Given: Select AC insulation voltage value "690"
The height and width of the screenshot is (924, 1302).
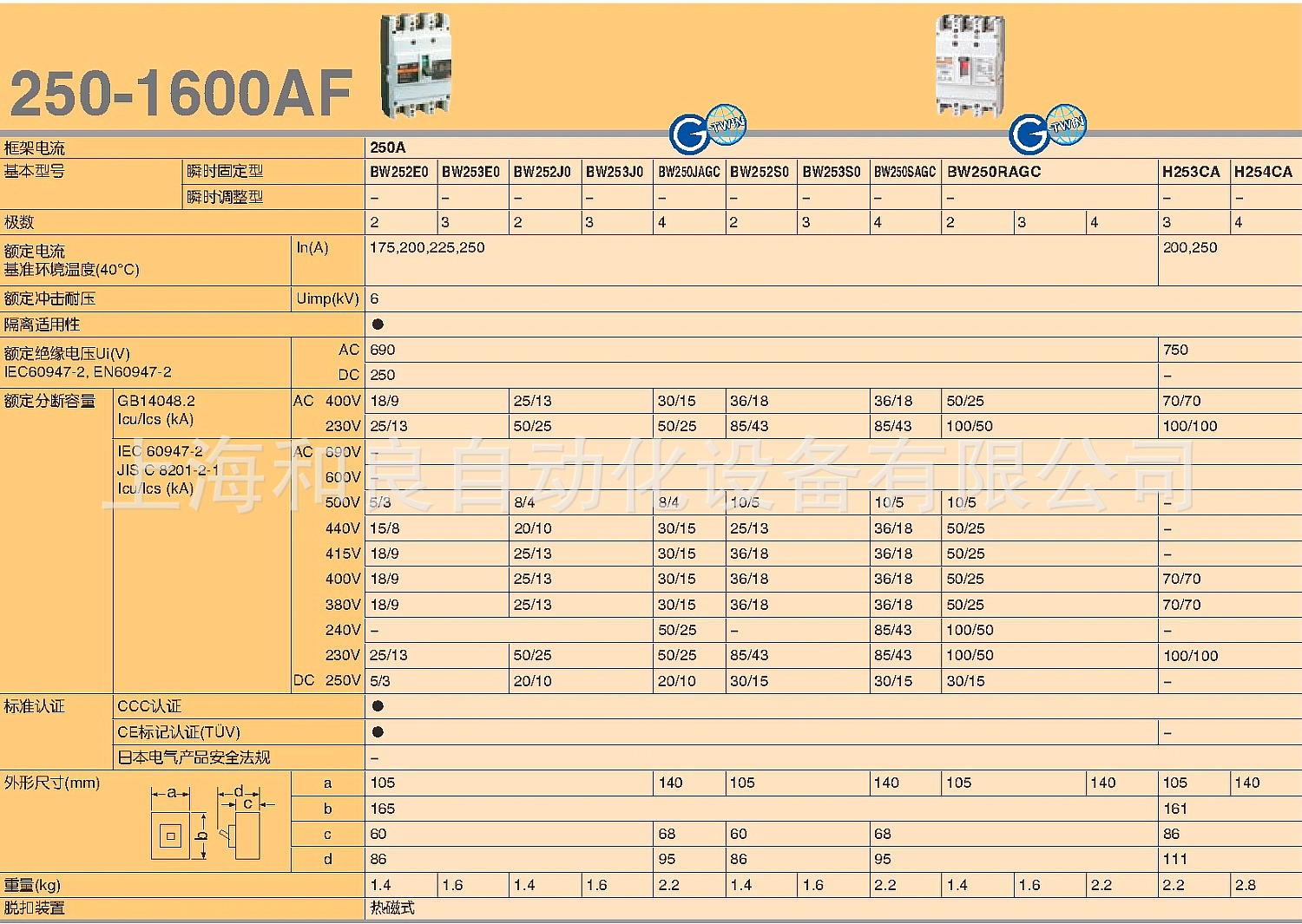Looking at the screenshot, I should (382, 350).
